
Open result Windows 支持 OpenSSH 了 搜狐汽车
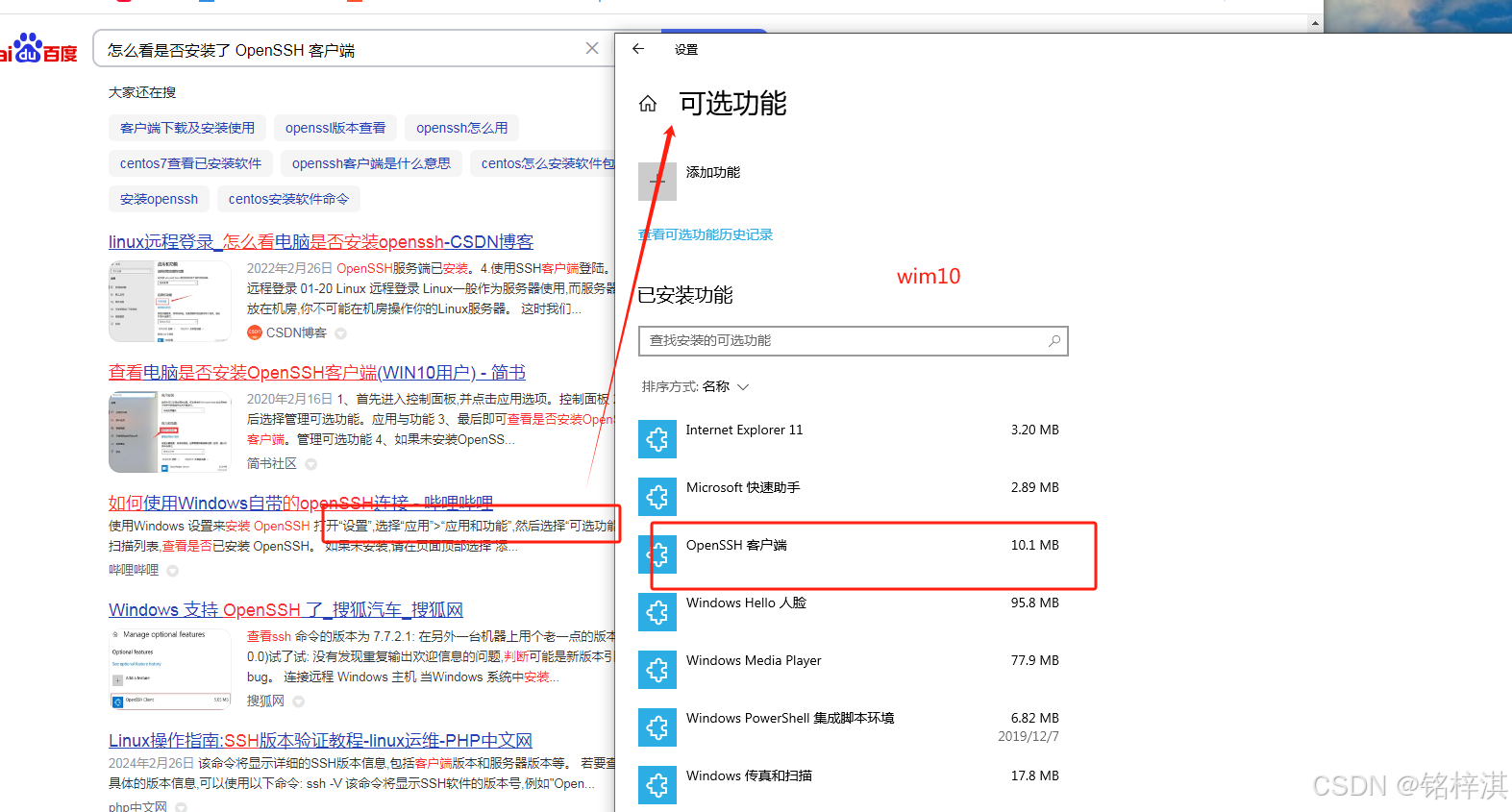click(x=285, y=610)
